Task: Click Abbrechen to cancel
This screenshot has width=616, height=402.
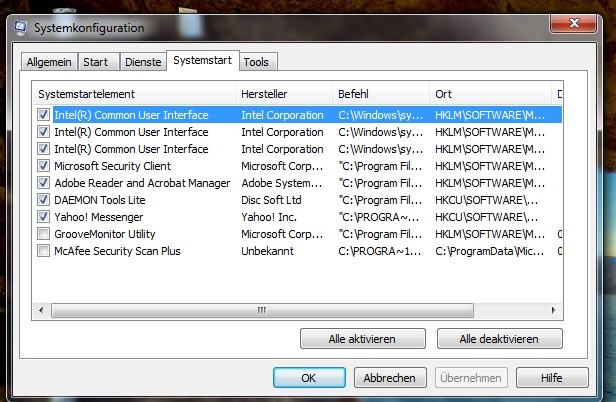Action: pos(390,378)
